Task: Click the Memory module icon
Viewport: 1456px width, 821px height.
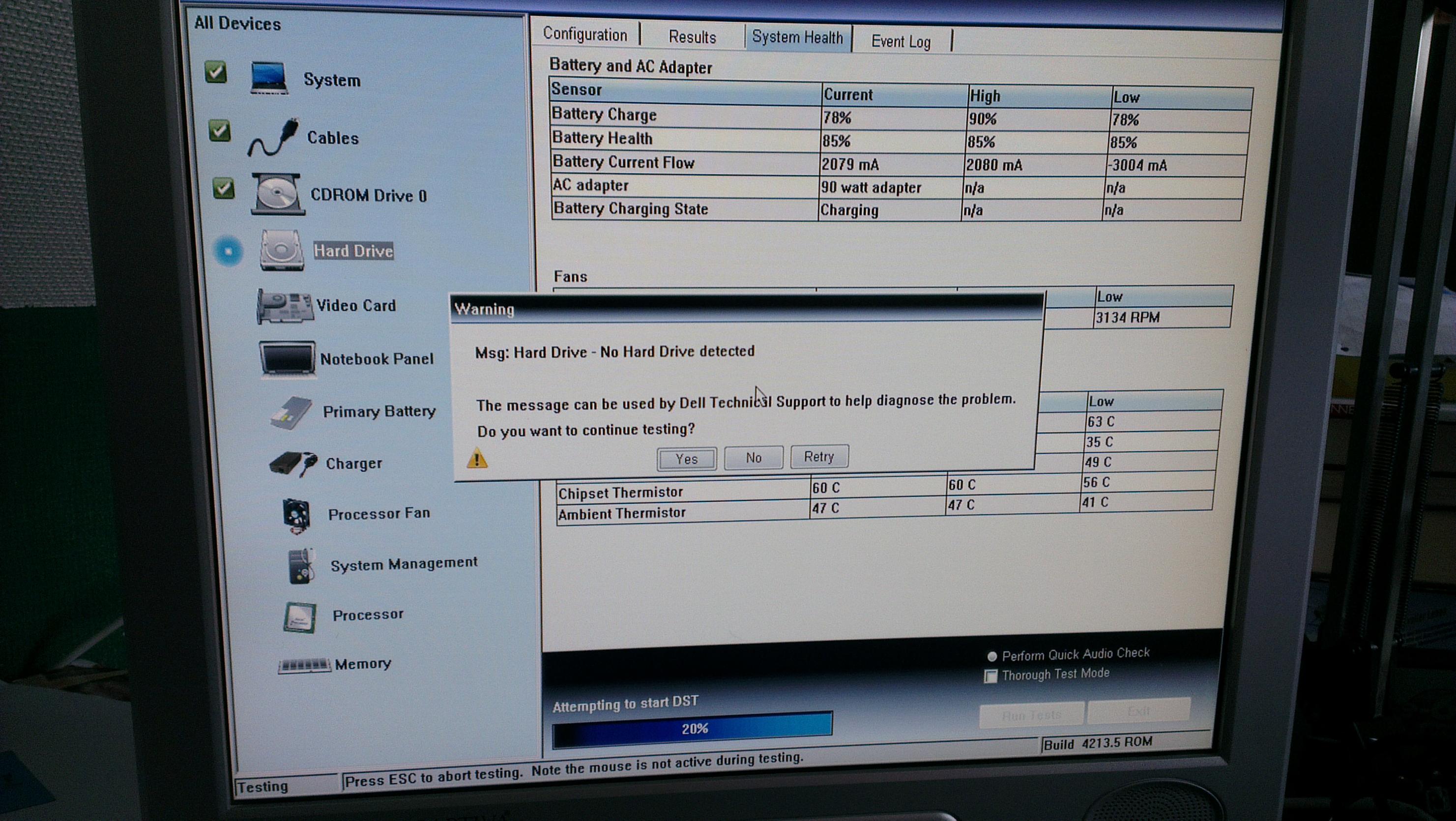Action: (303, 665)
